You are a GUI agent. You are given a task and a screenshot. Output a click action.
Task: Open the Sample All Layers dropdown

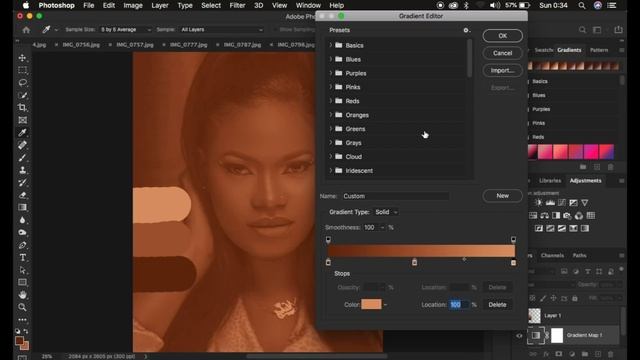[221, 30]
